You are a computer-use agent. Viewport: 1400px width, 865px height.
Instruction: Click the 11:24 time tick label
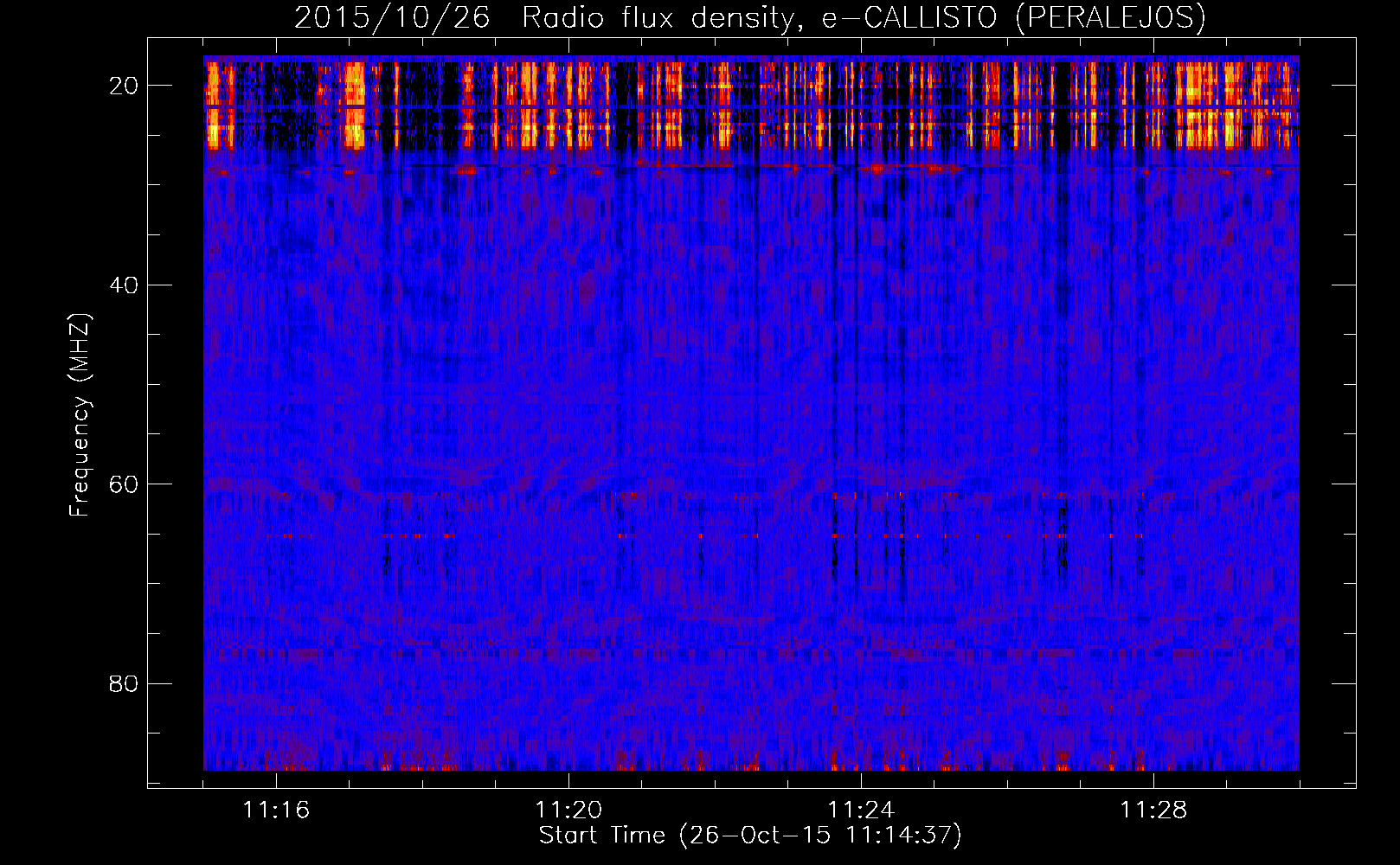tap(861, 811)
